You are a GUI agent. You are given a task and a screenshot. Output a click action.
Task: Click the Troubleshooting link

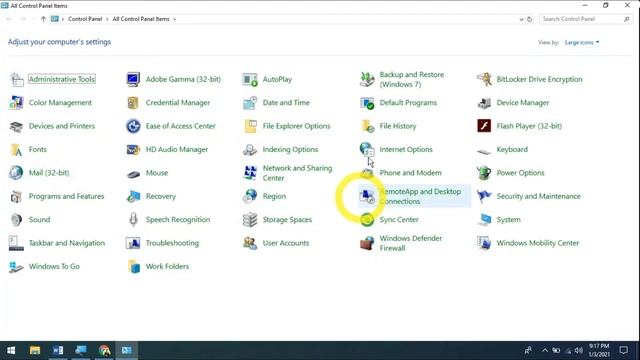[172, 243]
